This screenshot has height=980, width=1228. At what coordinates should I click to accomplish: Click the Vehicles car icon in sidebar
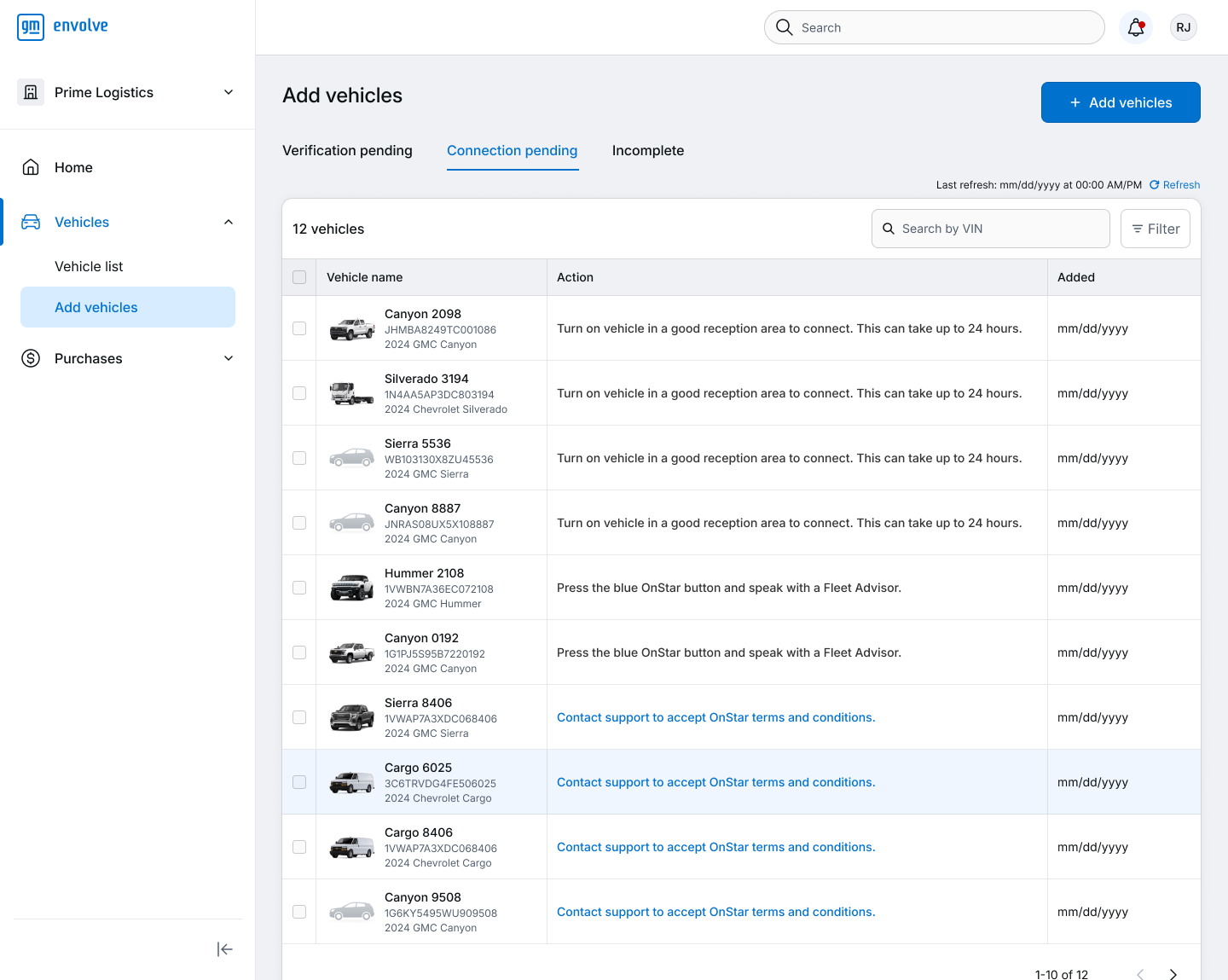coord(31,222)
